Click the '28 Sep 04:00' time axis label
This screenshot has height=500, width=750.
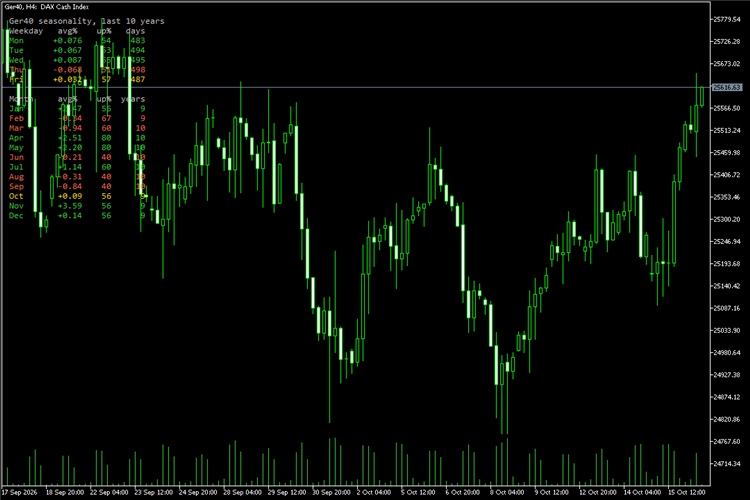[x=243, y=492]
